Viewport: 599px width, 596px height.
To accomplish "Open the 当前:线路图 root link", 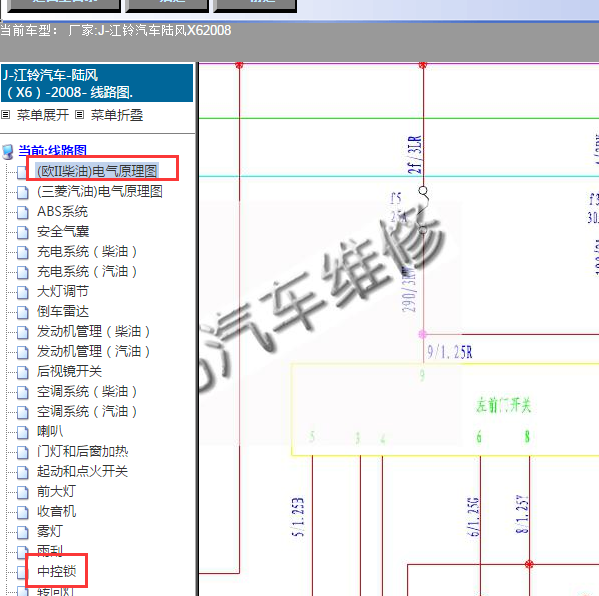I will pos(52,151).
